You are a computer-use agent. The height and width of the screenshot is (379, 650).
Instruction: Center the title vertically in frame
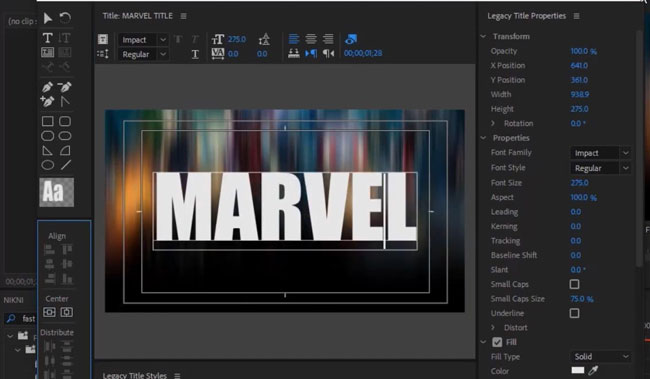[x=49, y=312]
